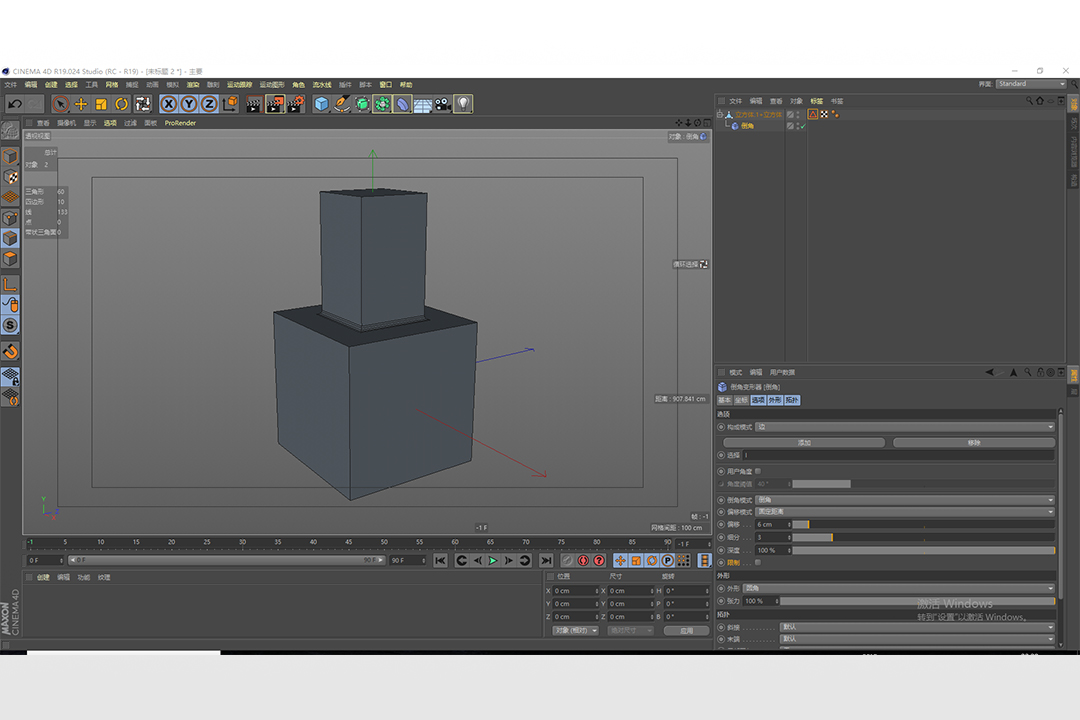Click the 移除 button in bevel options
The height and width of the screenshot is (720, 1080).
click(x=974, y=442)
